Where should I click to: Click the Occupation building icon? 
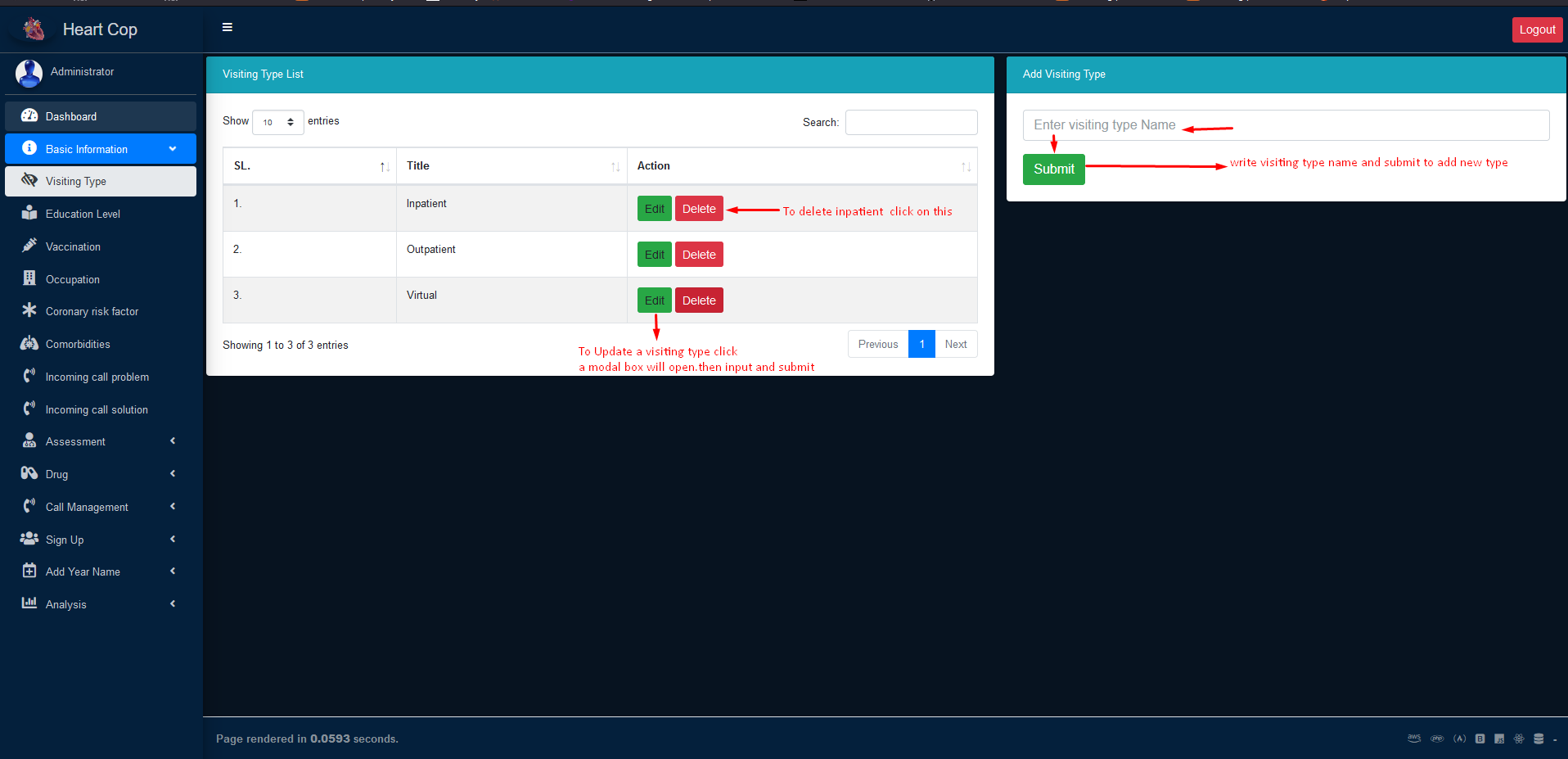[x=29, y=278]
